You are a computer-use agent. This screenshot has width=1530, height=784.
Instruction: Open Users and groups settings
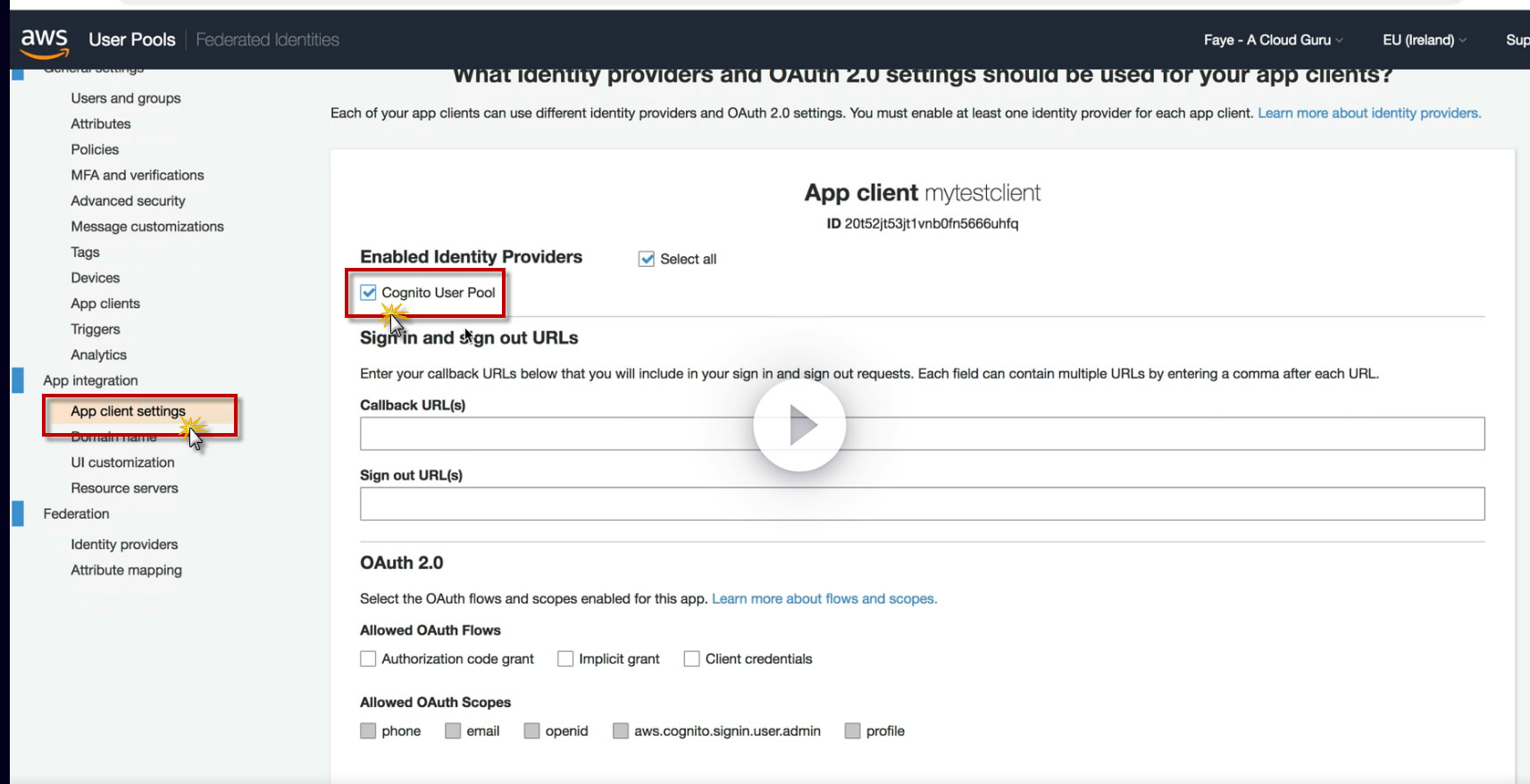click(x=126, y=98)
